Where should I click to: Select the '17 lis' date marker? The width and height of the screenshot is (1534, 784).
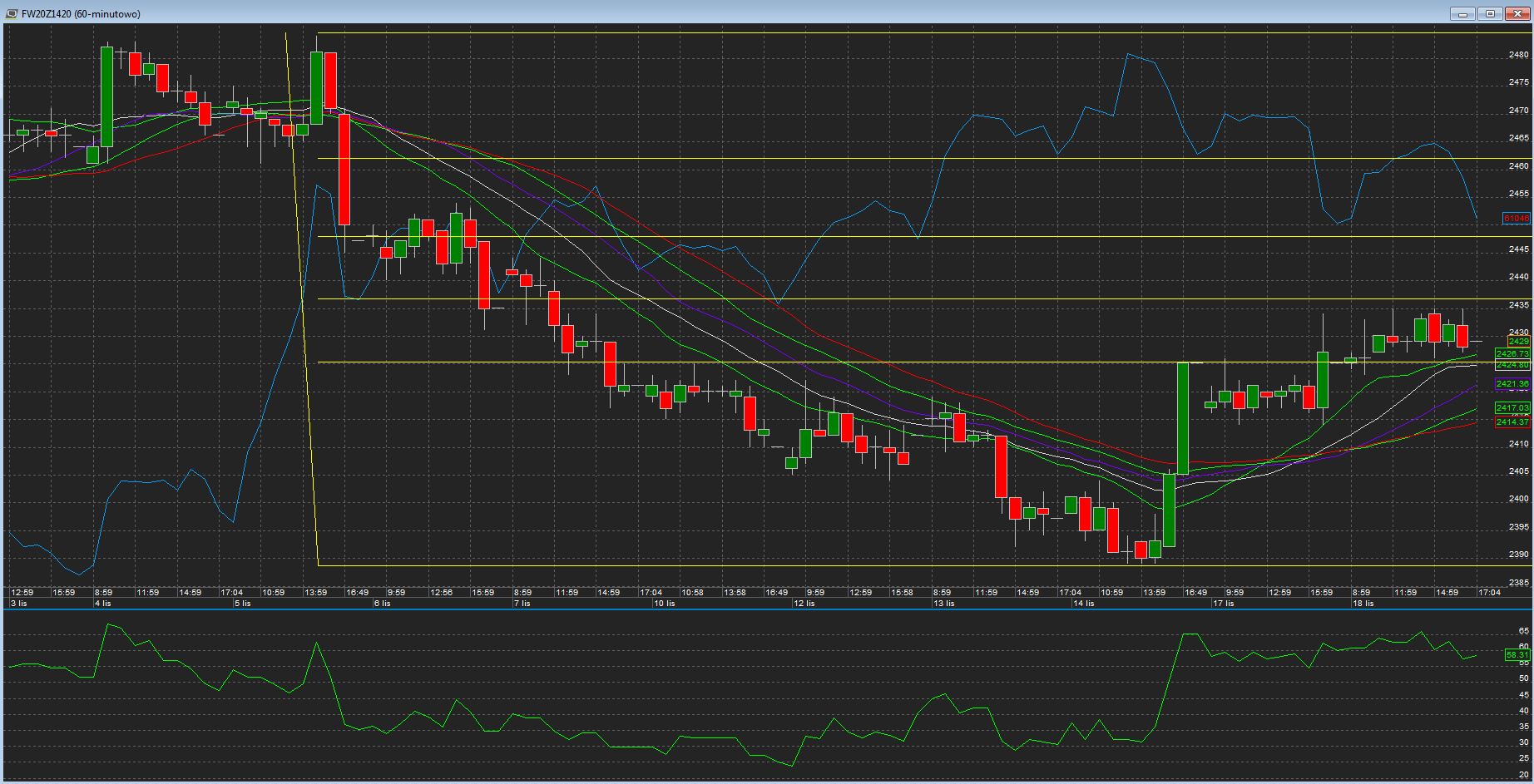coord(1223,604)
